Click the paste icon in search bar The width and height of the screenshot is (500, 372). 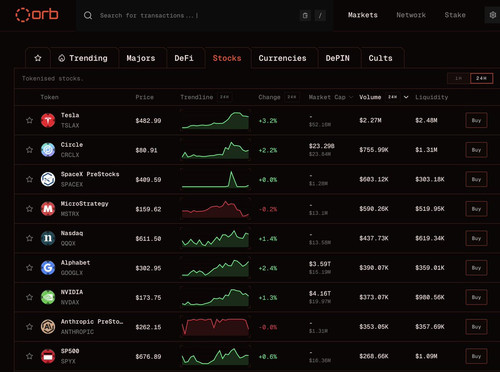coord(305,15)
